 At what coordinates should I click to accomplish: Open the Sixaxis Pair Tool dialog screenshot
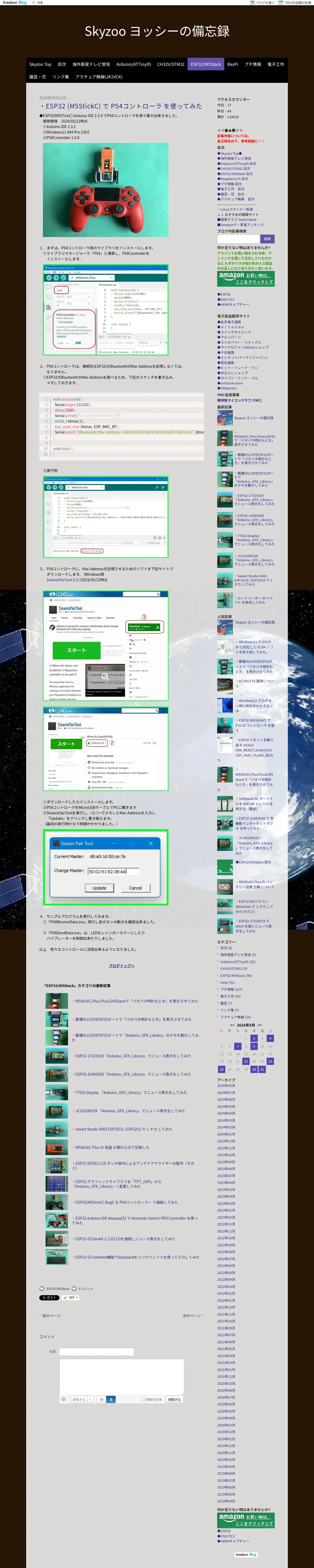105,867
